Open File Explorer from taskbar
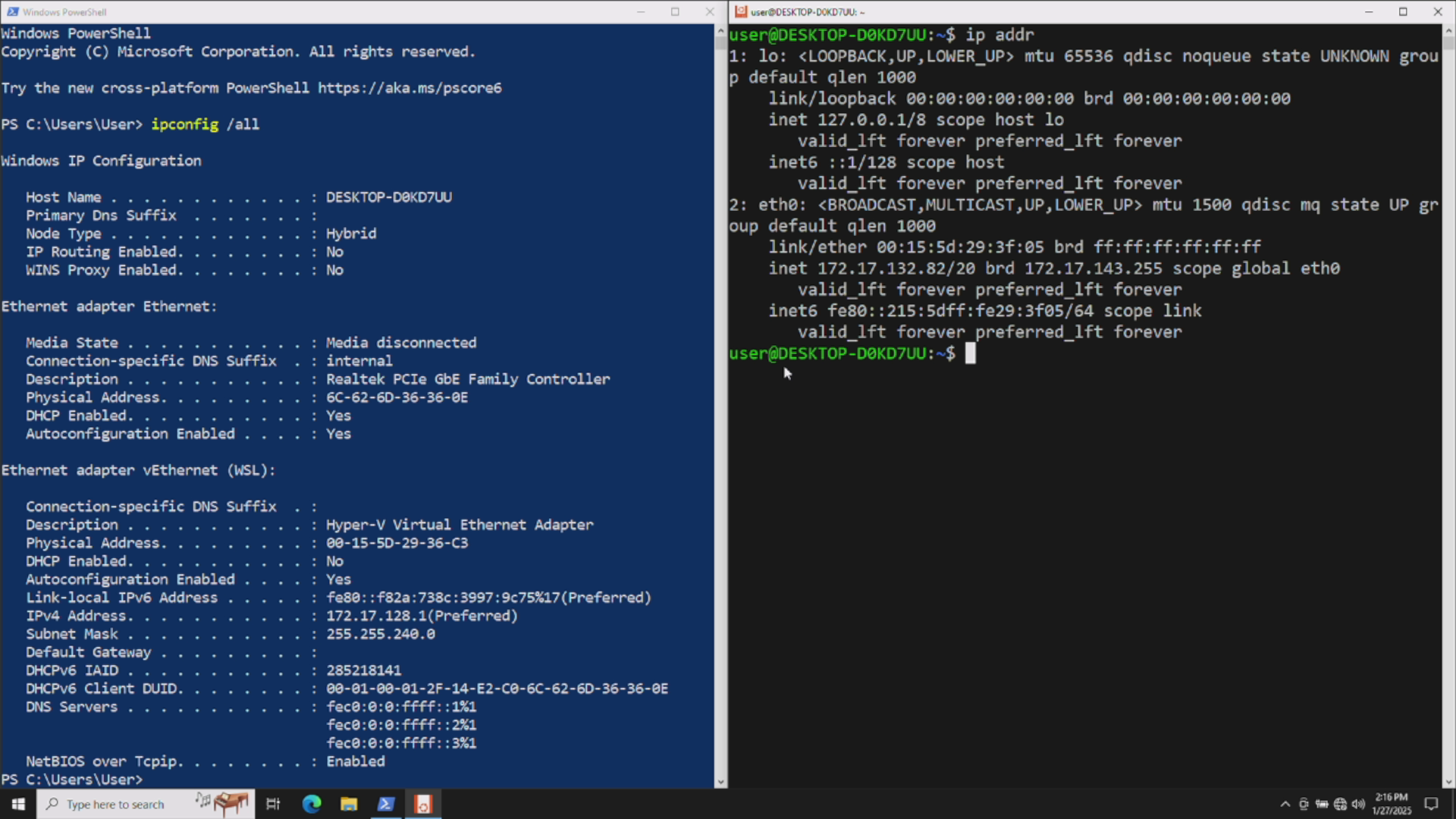 click(x=349, y=804)
